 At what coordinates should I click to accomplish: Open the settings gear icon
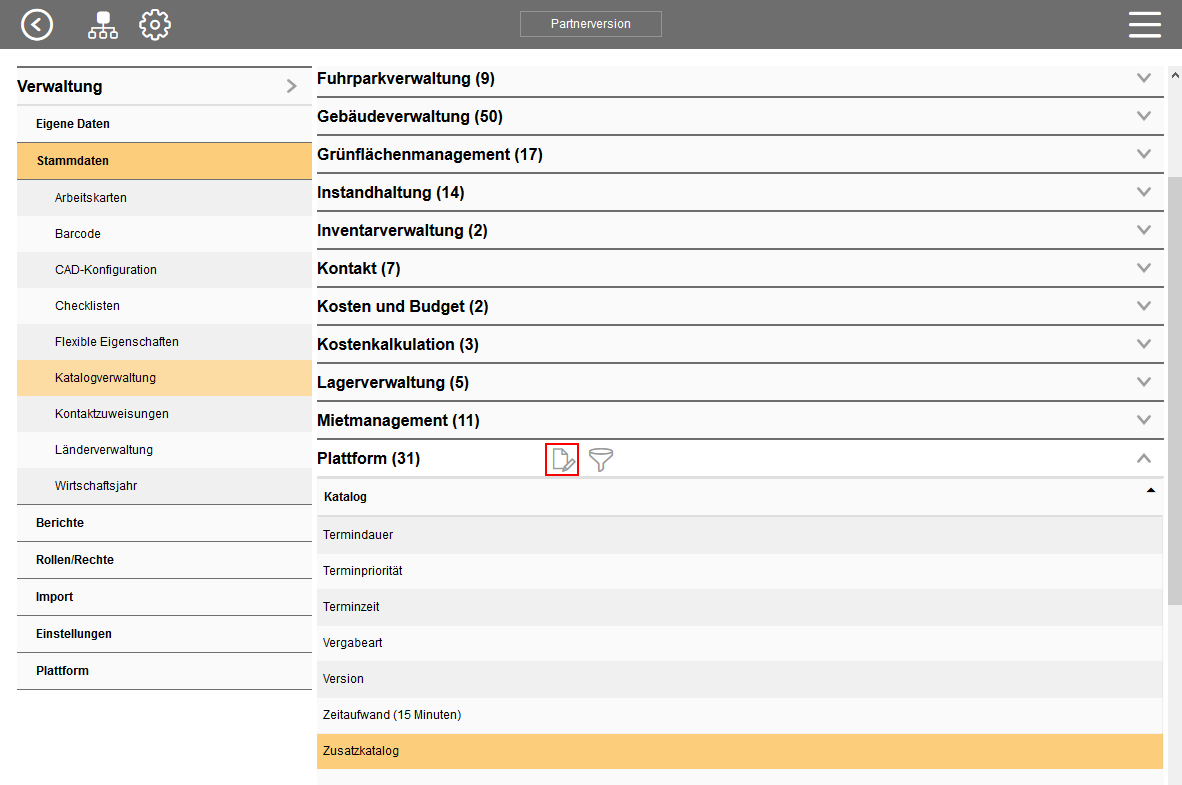[x=155, y=25]
